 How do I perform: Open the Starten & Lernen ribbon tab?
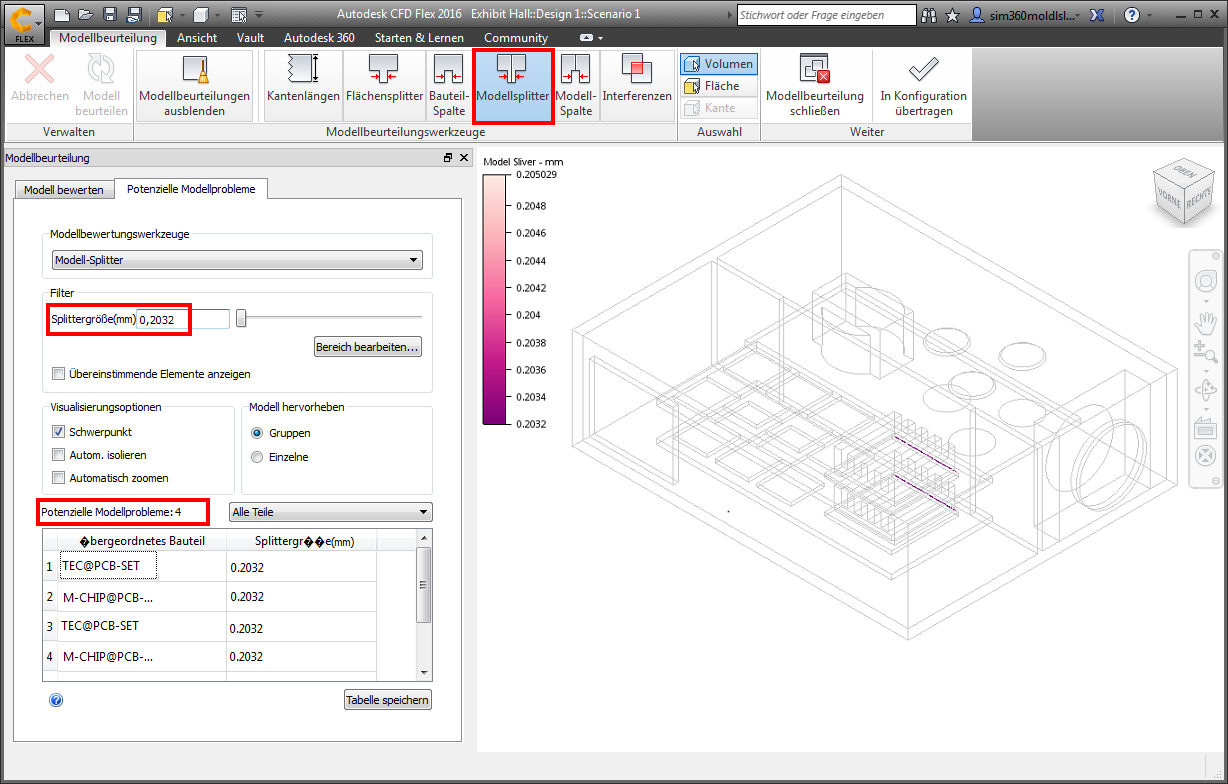[419, 37]
